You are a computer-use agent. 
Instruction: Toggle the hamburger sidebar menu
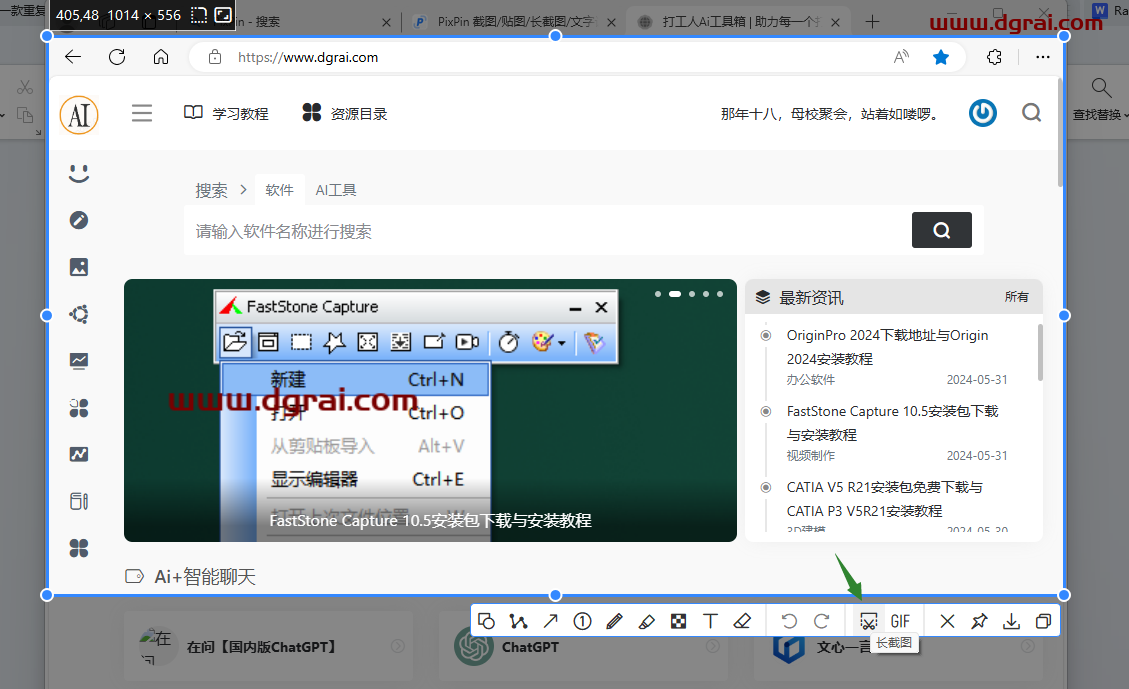[x=142, y=113]
